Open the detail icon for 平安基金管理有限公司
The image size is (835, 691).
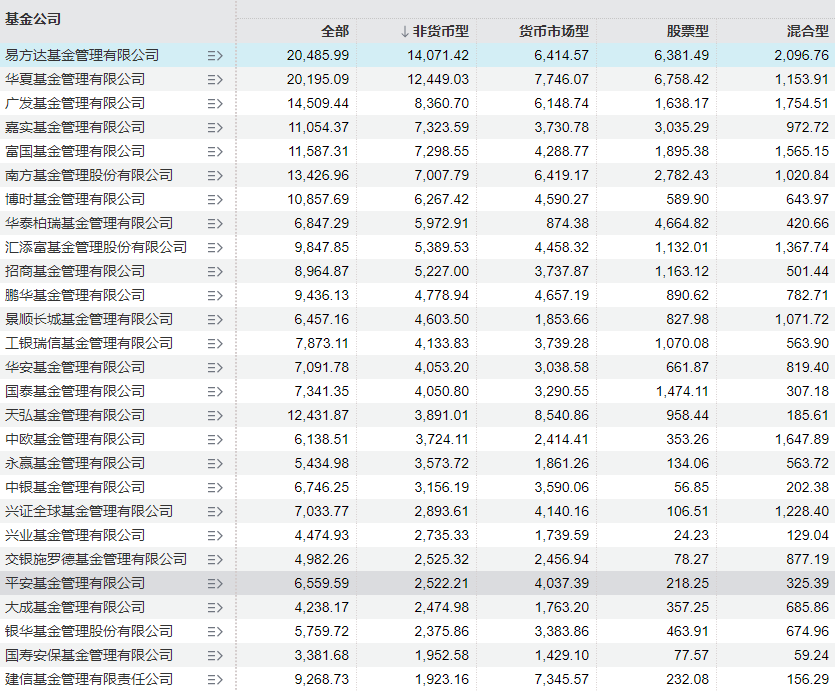point(215,583)
